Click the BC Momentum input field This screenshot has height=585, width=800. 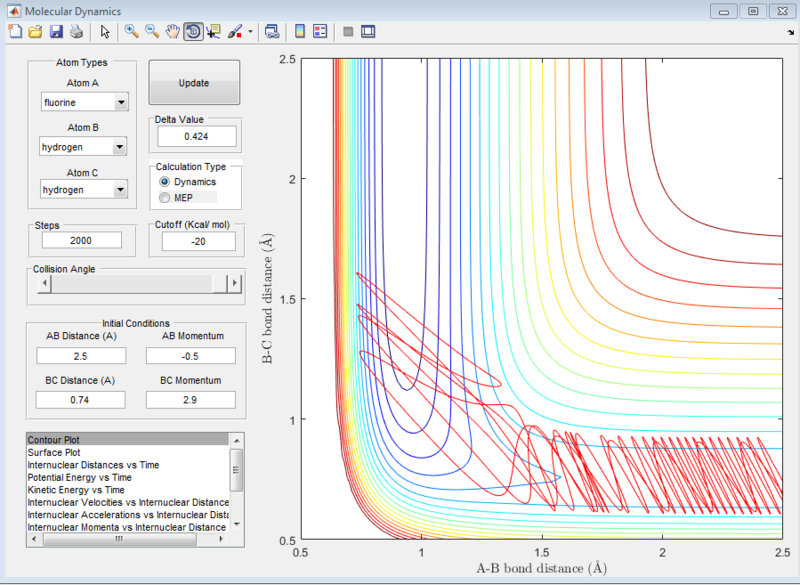pyautogui.click(x=190, y=399)
